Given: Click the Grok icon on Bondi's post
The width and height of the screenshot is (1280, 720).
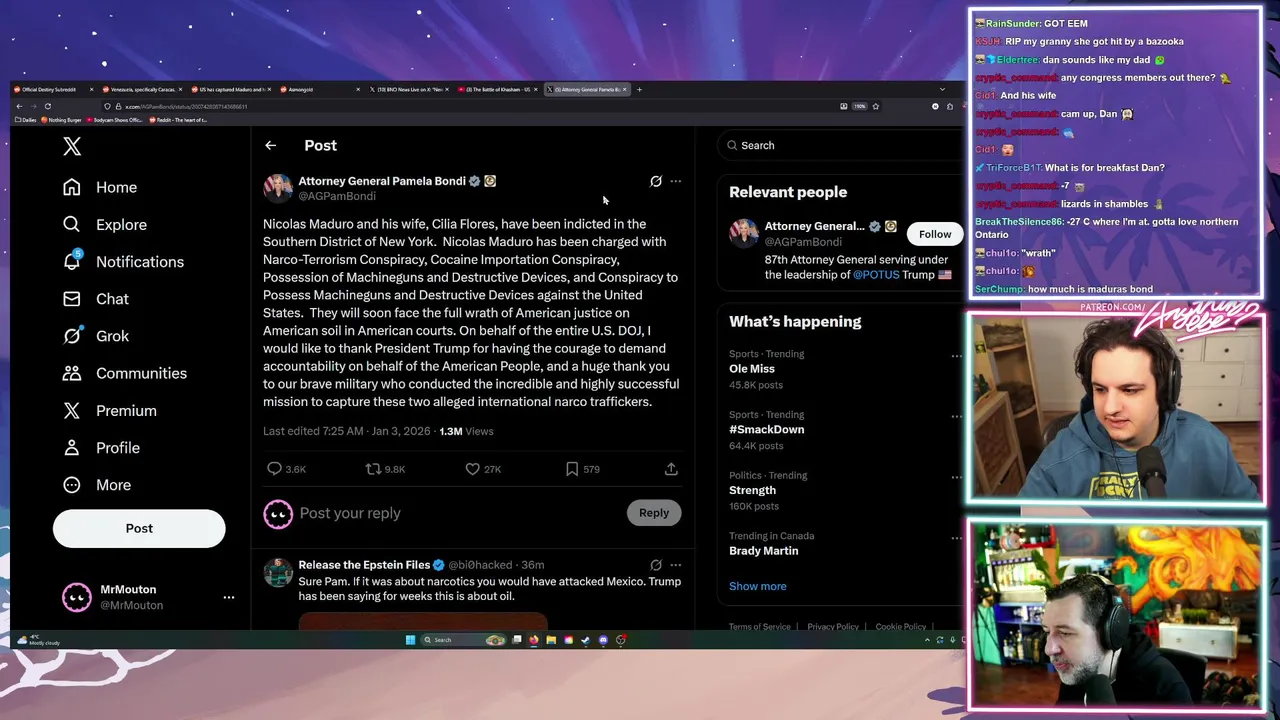Looking at the screenshot, I should (656, 181).
